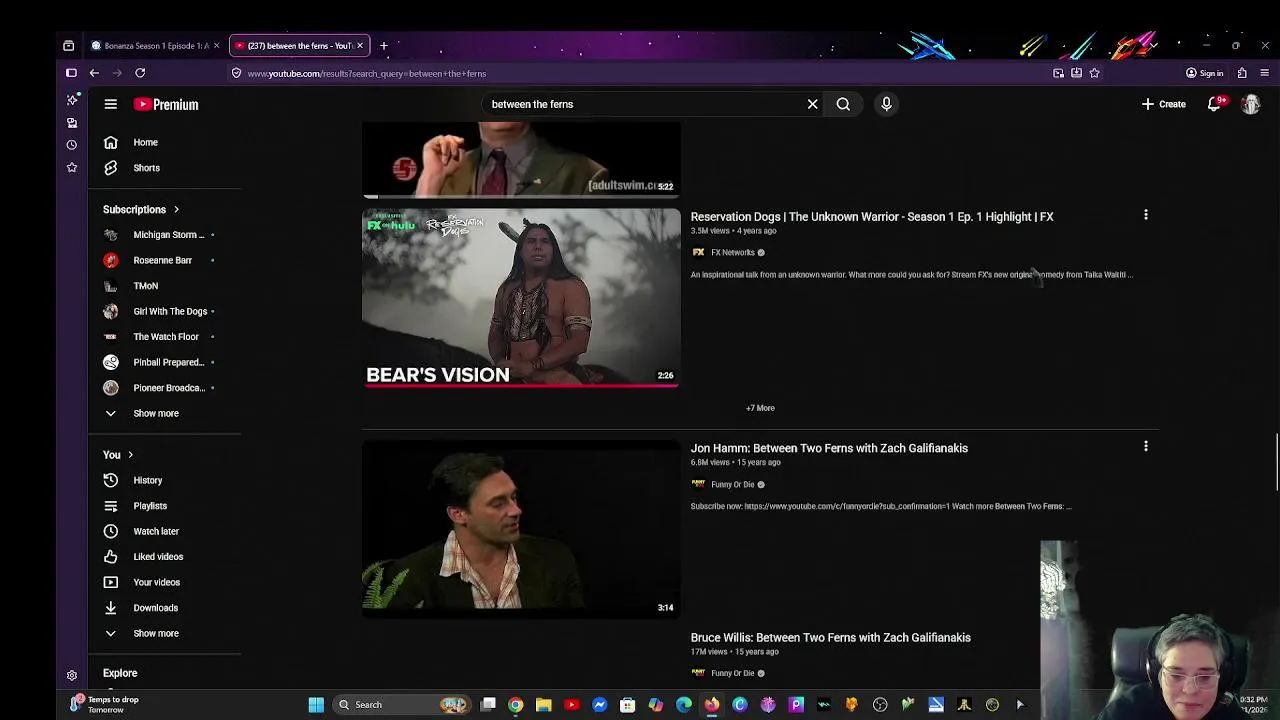Screen dimensions: 1280x720
Task: Click the Windows taskbar Search box
Action: [x=403, y=705]
